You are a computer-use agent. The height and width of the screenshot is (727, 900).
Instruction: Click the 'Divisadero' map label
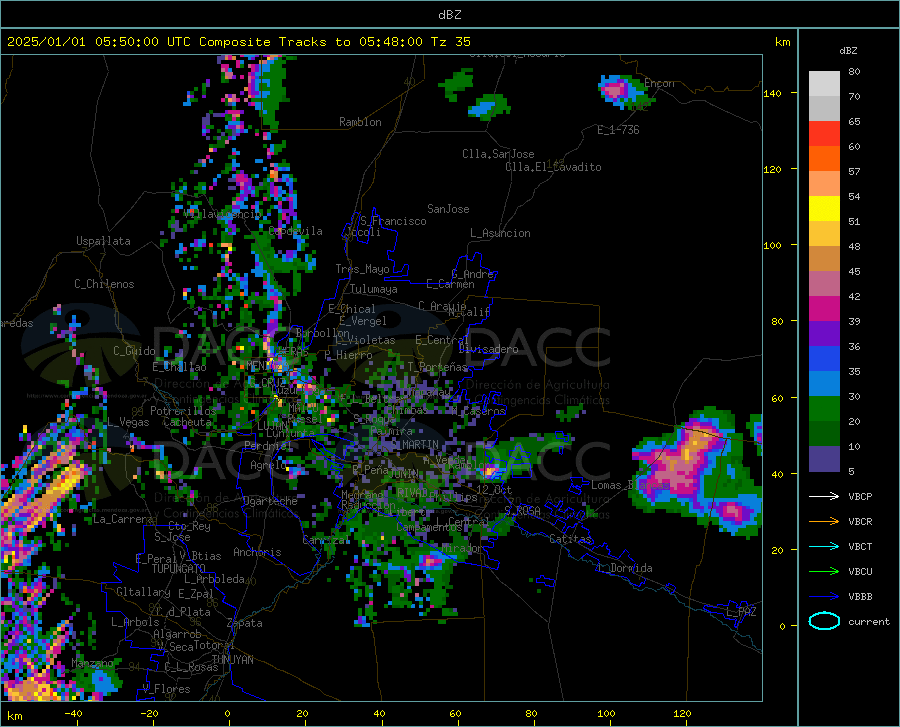pos(488,349)
